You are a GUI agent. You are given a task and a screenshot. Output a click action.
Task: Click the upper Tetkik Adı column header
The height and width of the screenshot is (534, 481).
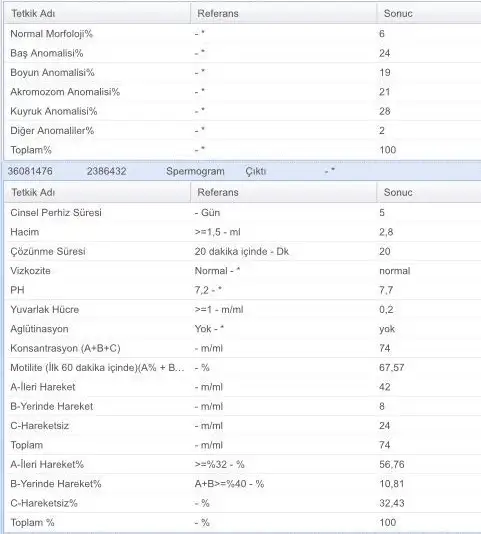coord(97,14)
